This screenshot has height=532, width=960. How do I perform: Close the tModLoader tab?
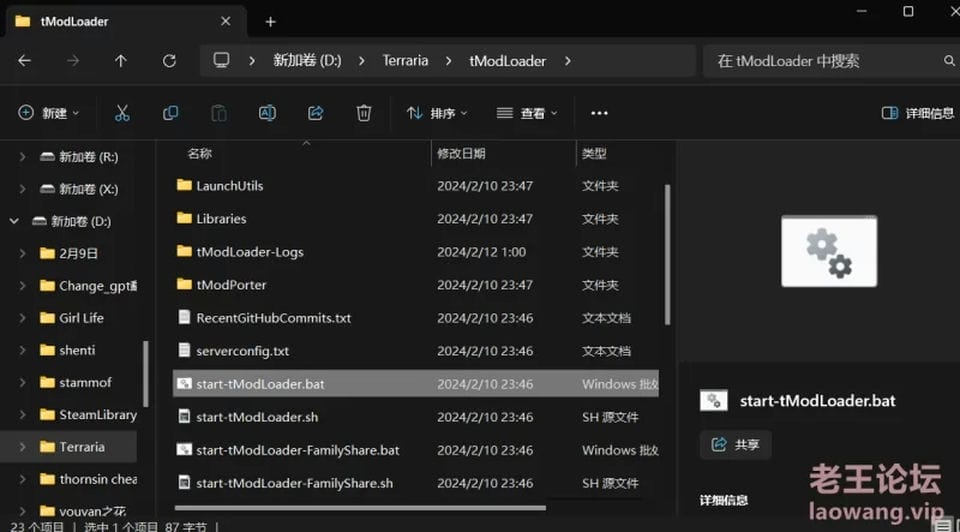point(225,21)
